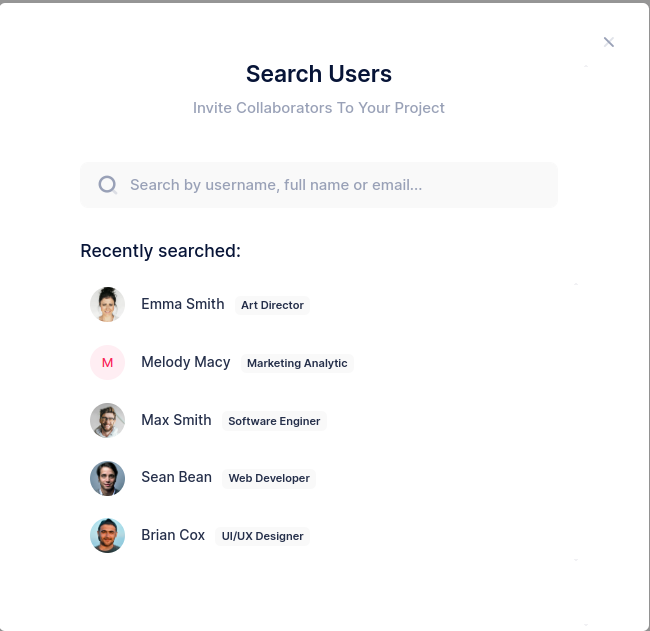
Task: Click the magnifier search icon
Action: (x=108, y=185)
